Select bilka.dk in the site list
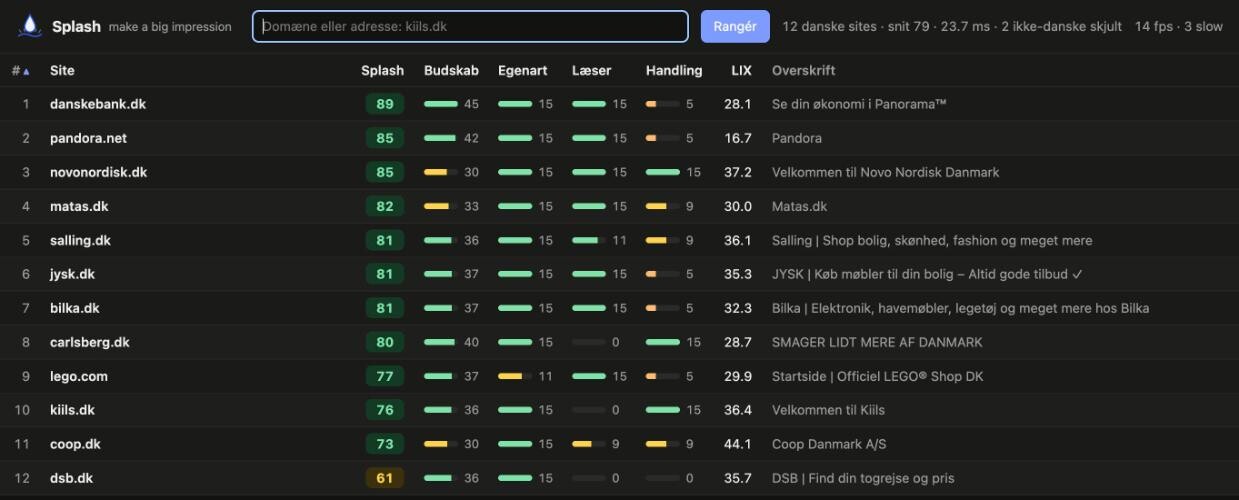 pyautogui.click(x=75, y=308)
